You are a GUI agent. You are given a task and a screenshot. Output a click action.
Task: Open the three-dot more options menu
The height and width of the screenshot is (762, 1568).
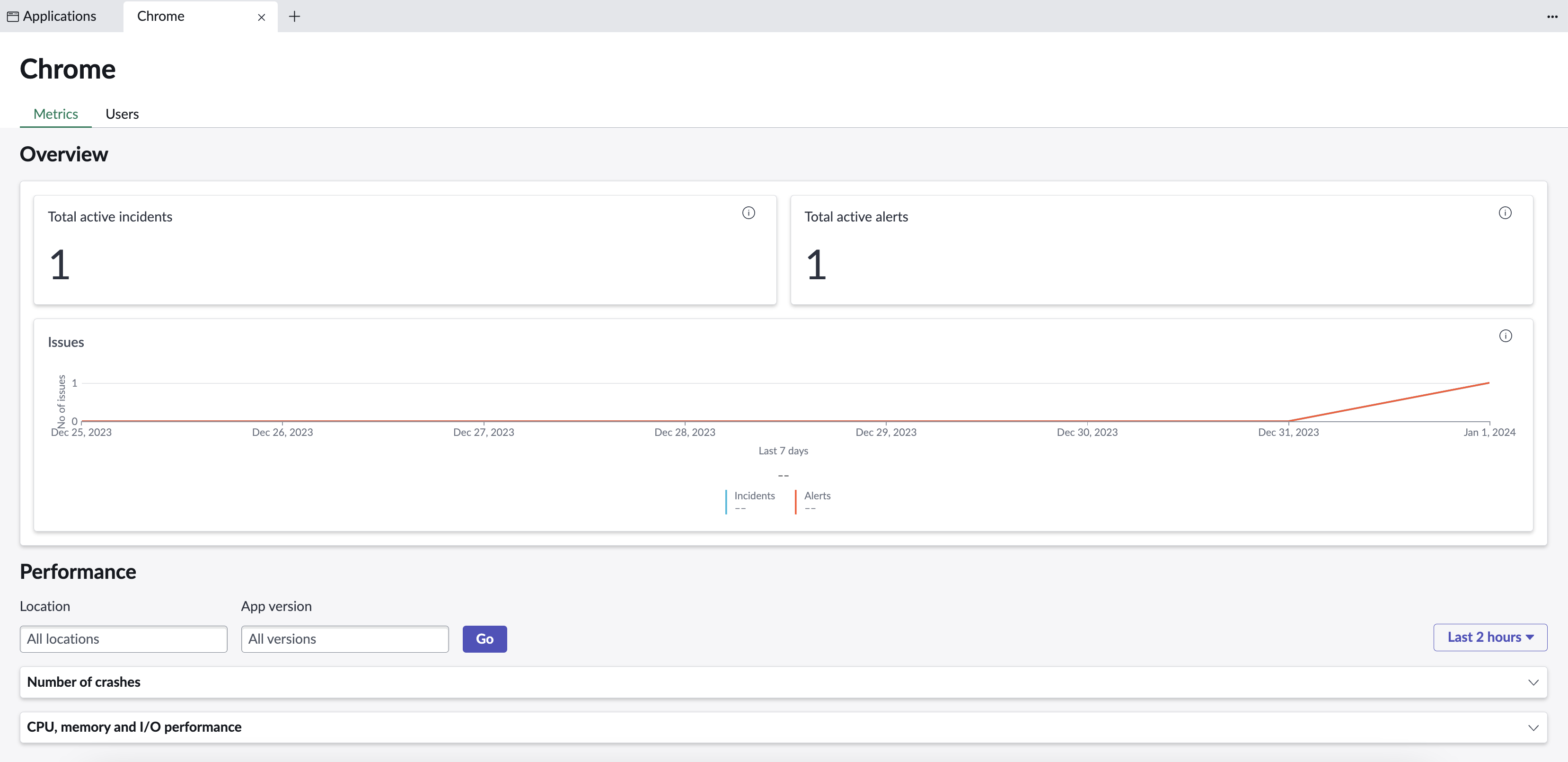(x=1552, y=17)
